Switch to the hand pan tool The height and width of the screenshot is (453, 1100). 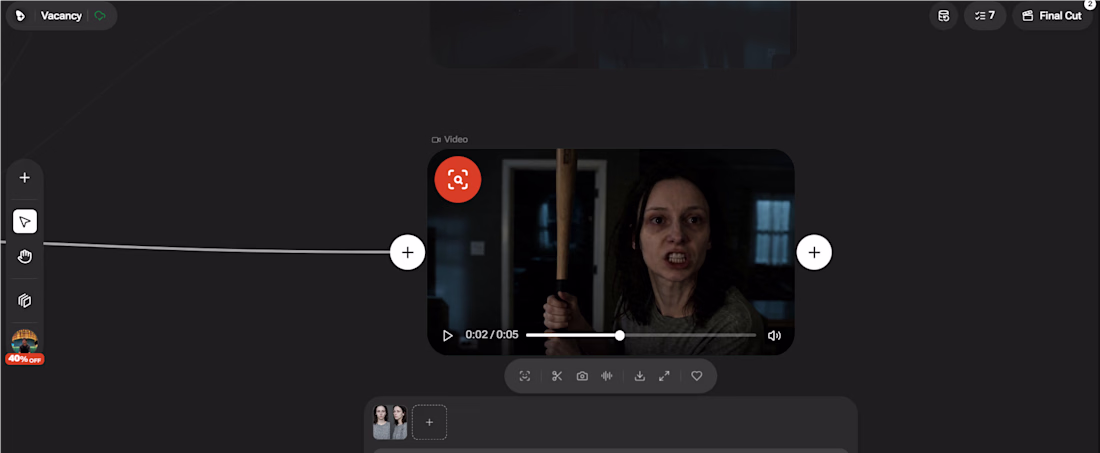tap(25, 257)
